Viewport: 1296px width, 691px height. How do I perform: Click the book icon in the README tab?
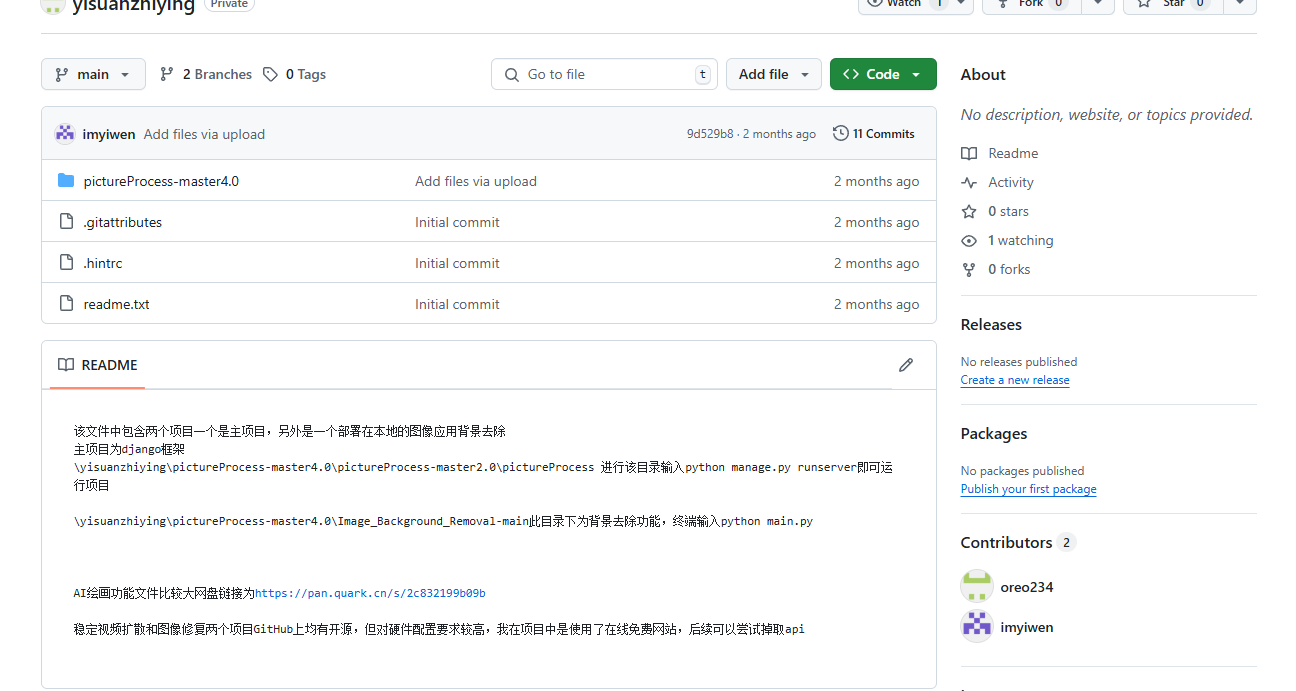[x=66, y=365]
